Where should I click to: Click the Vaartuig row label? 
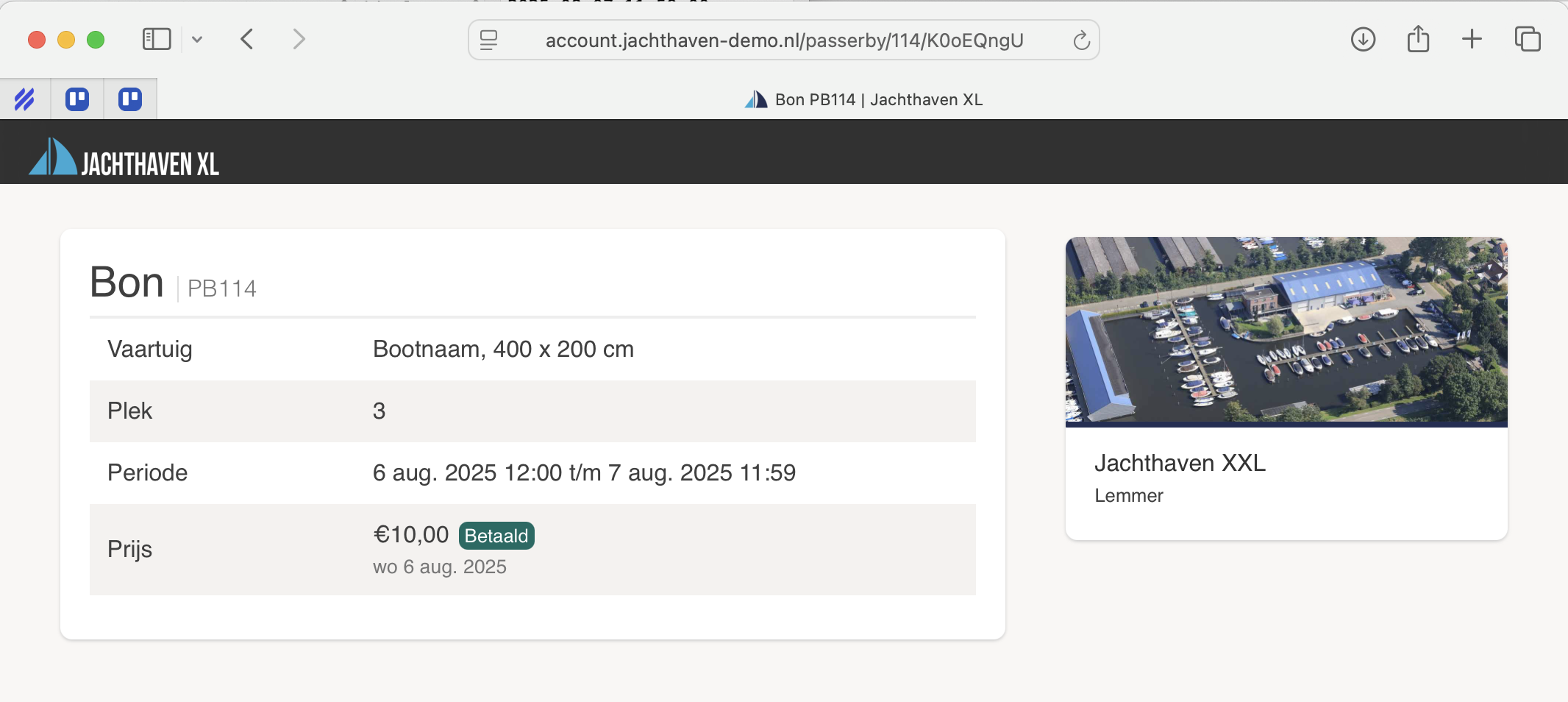point(150,350)
